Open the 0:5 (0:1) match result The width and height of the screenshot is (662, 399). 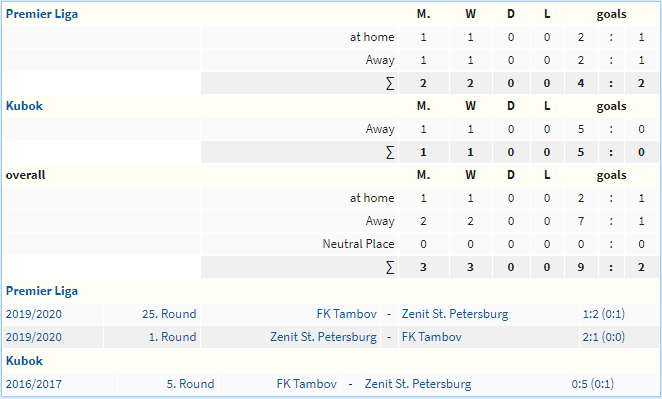click(593, 384)
